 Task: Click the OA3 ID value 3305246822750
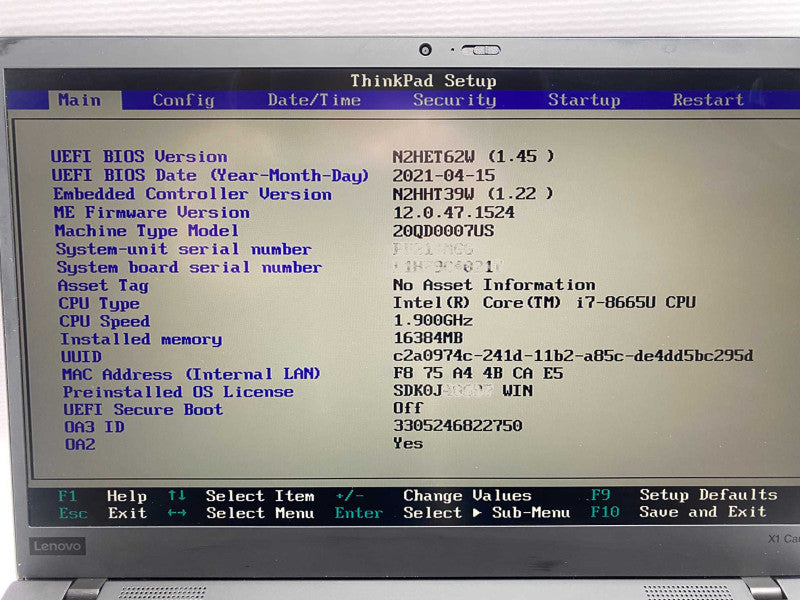[x=458, y=426]
